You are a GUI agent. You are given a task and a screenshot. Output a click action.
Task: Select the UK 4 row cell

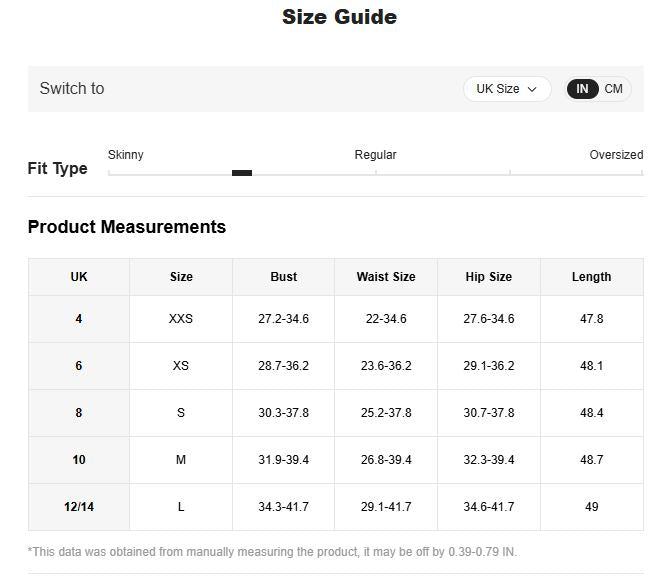79,319
